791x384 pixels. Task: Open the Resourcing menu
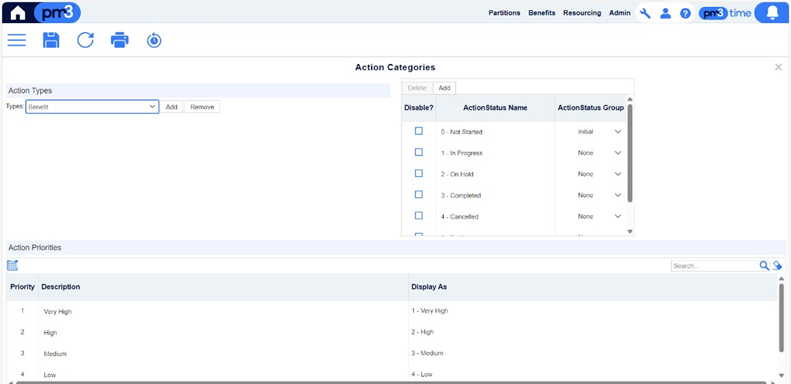[x=582, y=13]
